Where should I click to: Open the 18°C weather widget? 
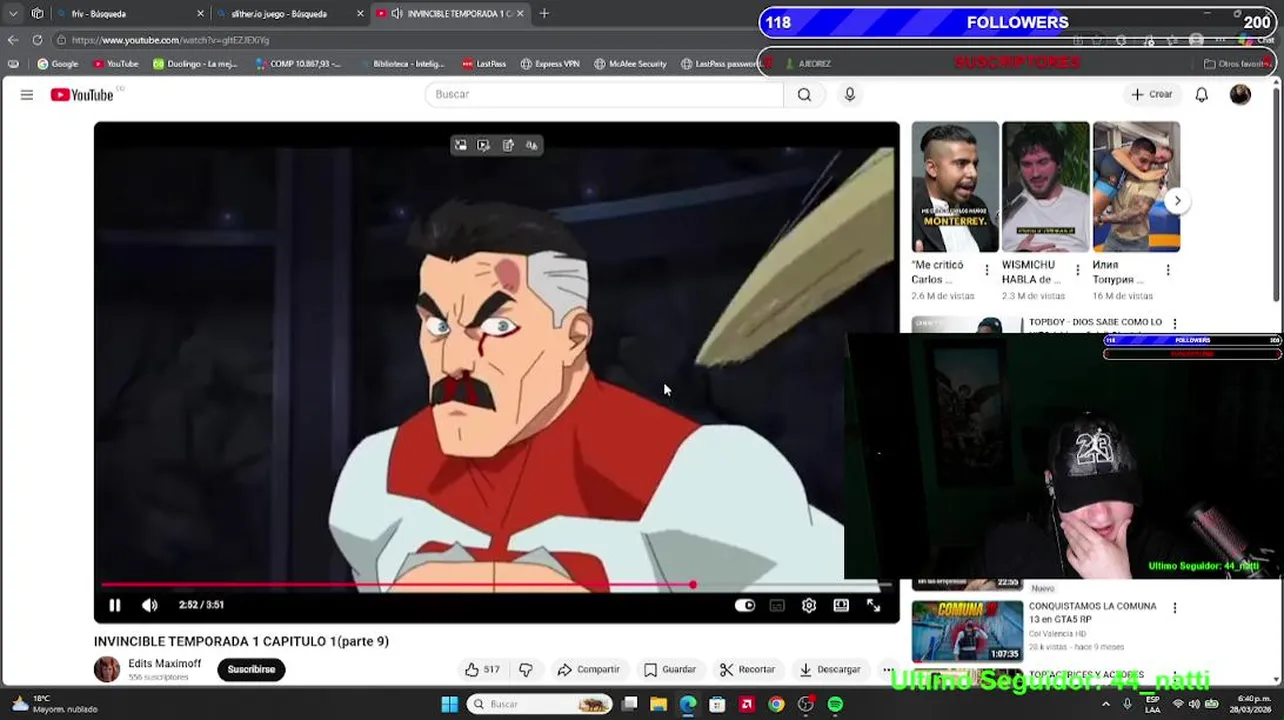click(54, 704)
